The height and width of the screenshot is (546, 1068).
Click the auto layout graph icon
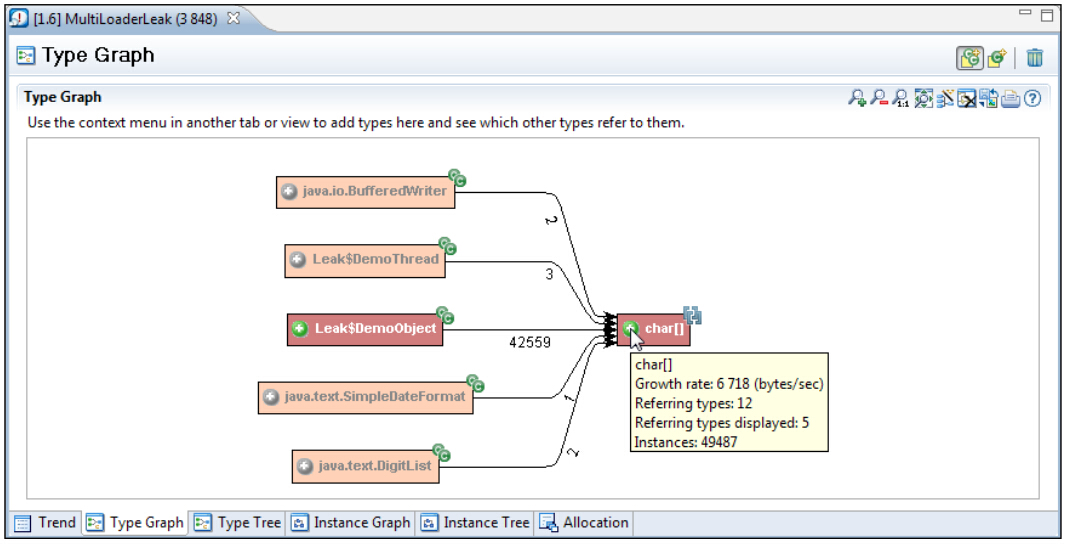[945, 98]
